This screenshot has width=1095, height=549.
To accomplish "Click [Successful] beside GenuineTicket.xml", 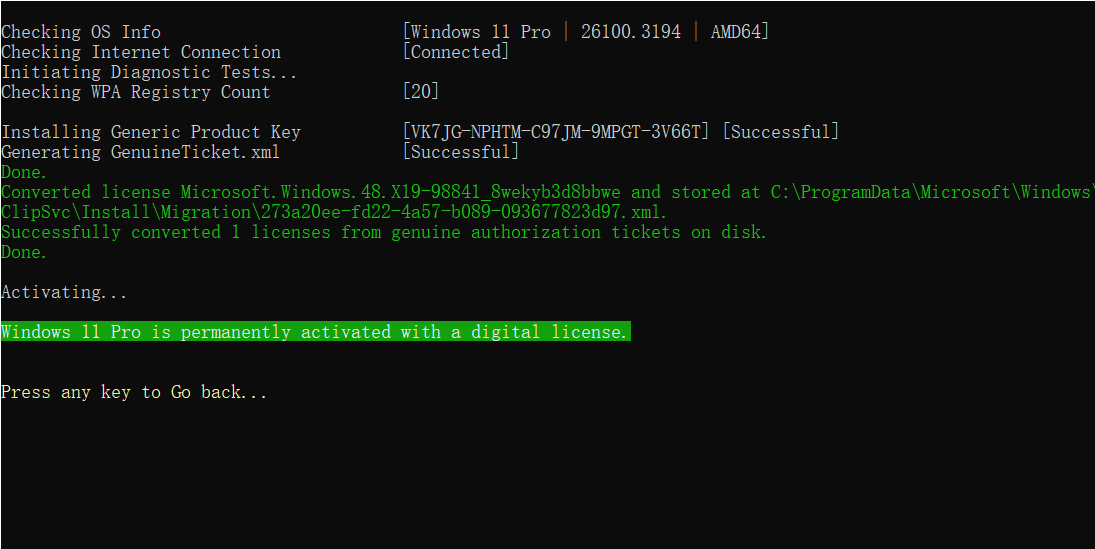I will [x=461, y=152].
